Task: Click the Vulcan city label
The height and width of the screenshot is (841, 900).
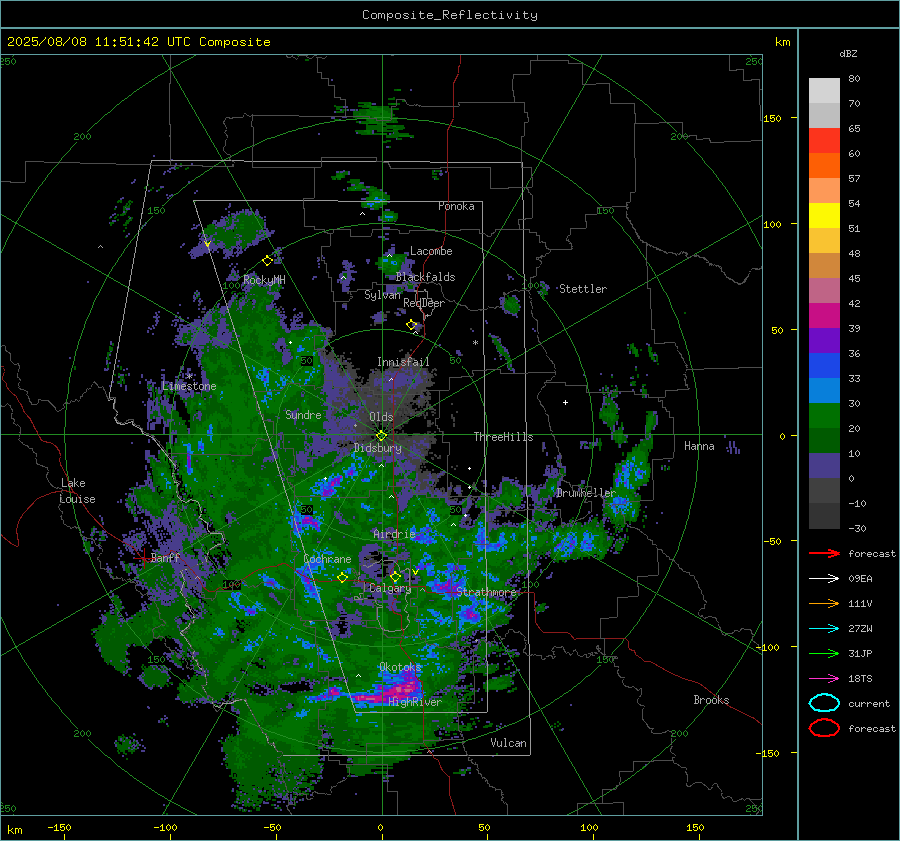Action: [508, 743]
